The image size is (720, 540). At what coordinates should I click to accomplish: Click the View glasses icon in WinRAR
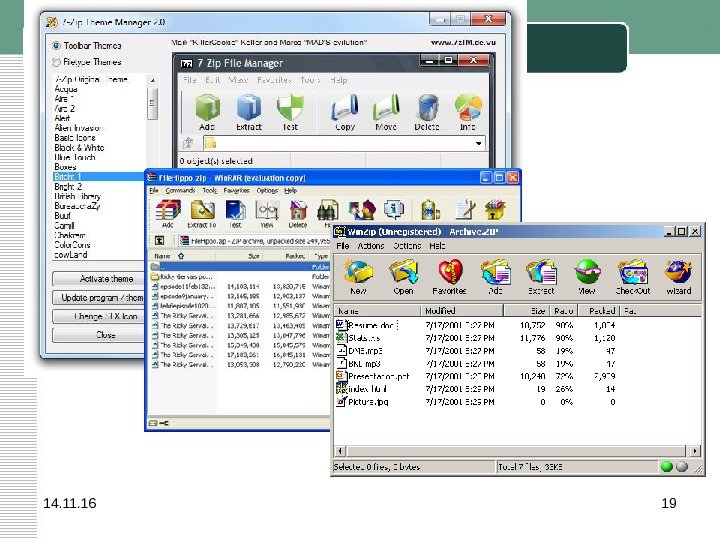tap(267, 210)
